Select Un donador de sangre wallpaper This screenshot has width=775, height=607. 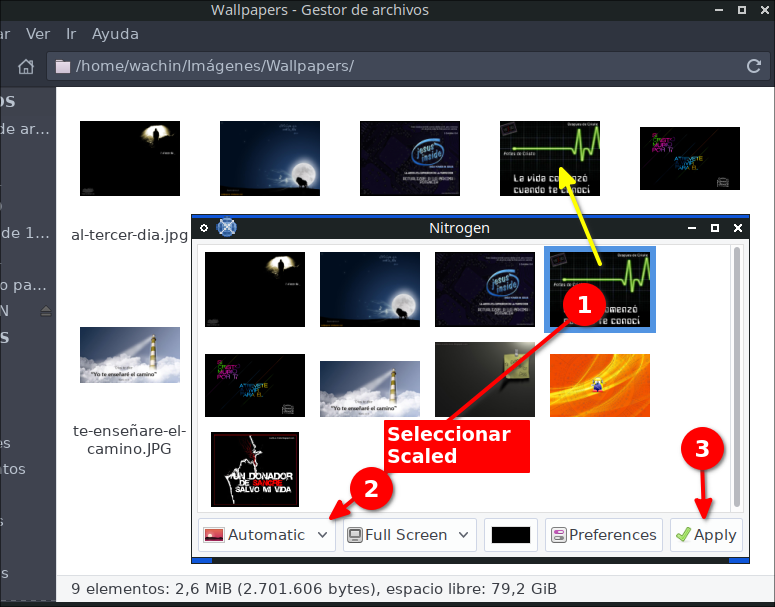click(x=255, y=470)
